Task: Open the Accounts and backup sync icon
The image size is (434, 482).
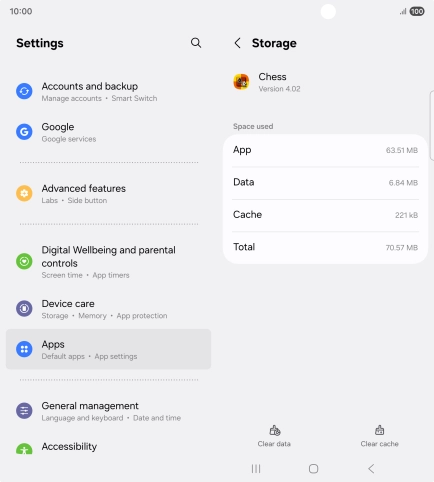Action: click(x=24, y=91)
